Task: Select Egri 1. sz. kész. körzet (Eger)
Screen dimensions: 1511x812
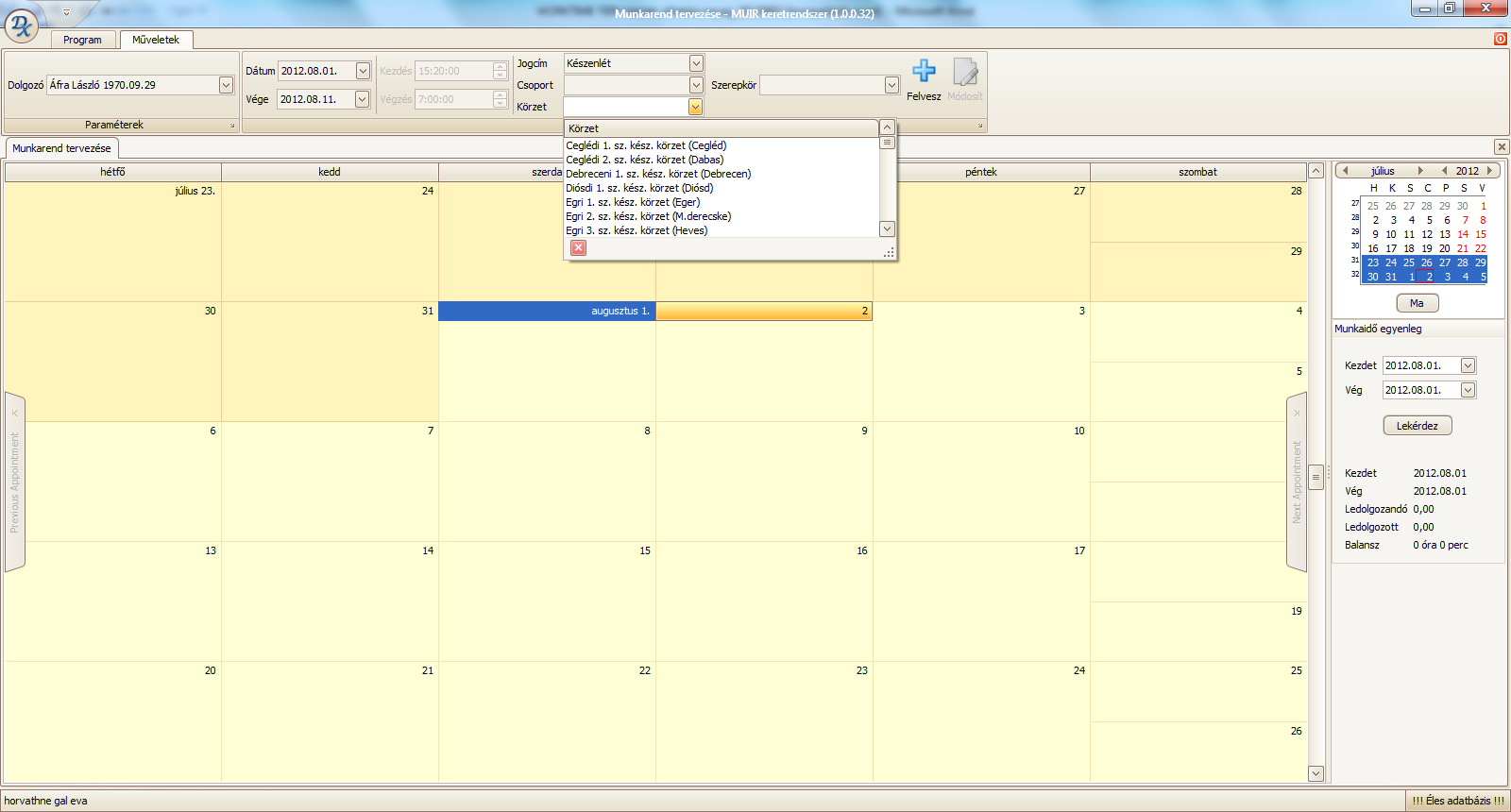Action: tap(722, 202)
